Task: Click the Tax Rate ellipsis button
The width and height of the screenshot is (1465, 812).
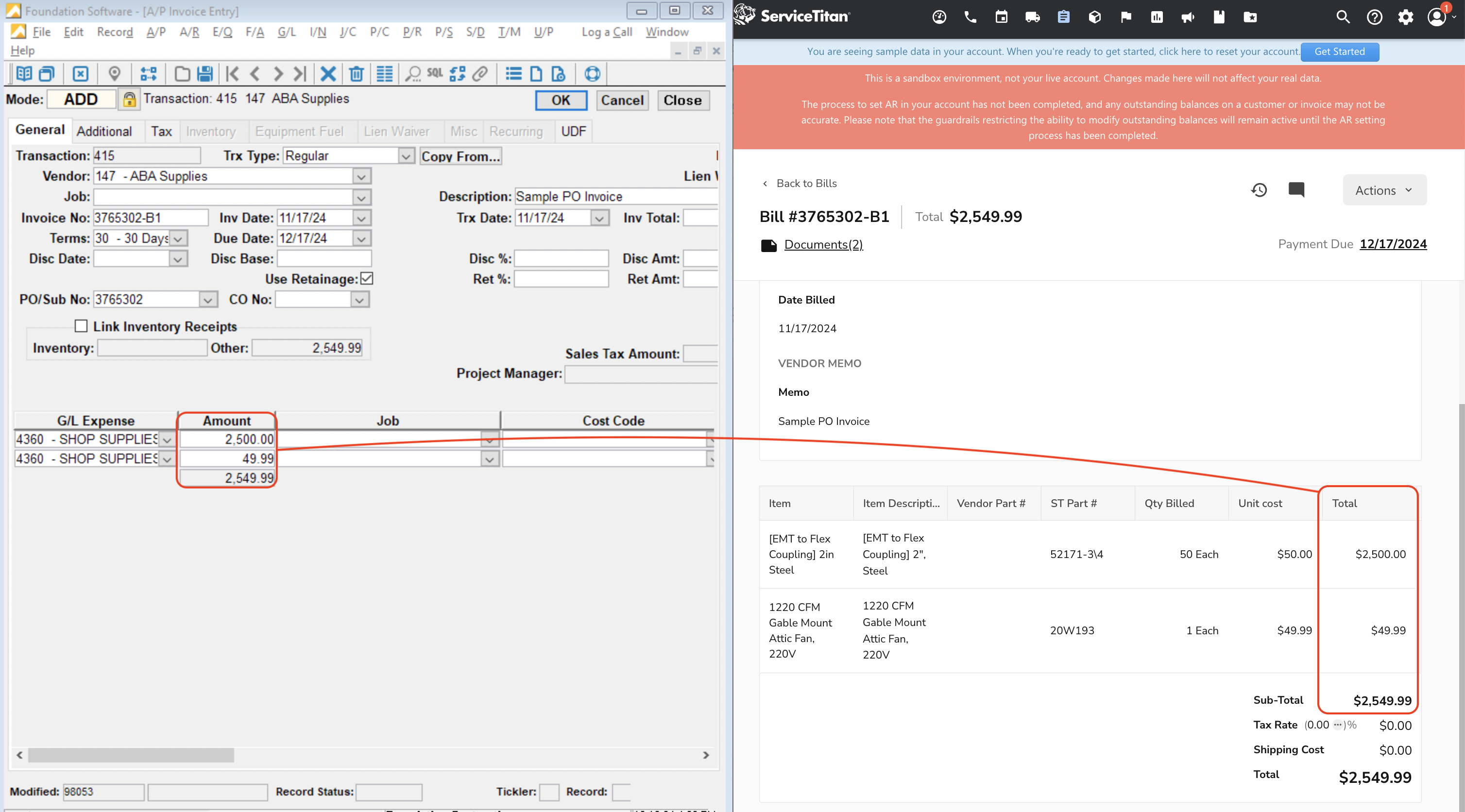Action: click(1337, 725)
